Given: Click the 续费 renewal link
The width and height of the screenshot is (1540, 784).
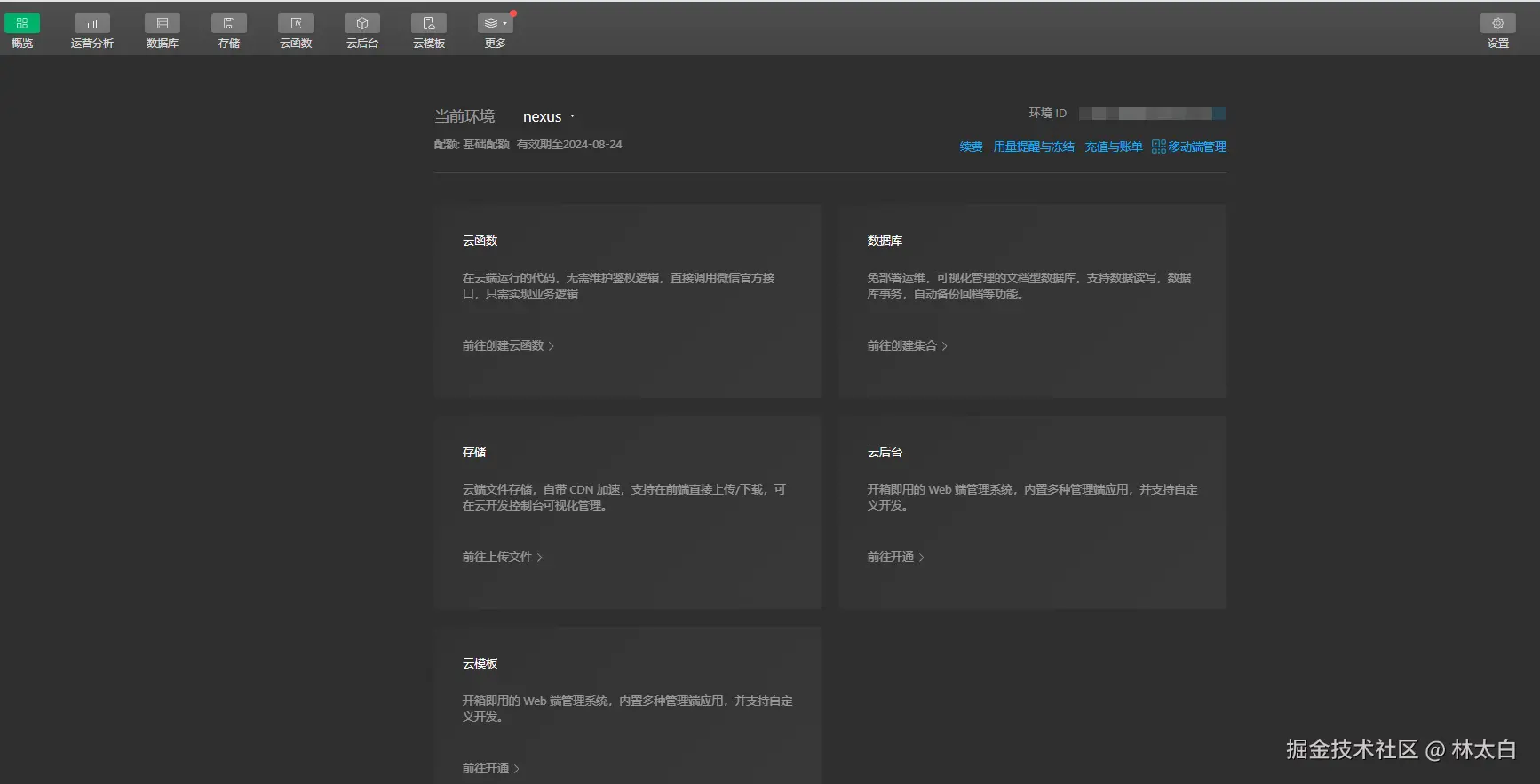Looking at the screenshot, I should (x=971, y=147).
